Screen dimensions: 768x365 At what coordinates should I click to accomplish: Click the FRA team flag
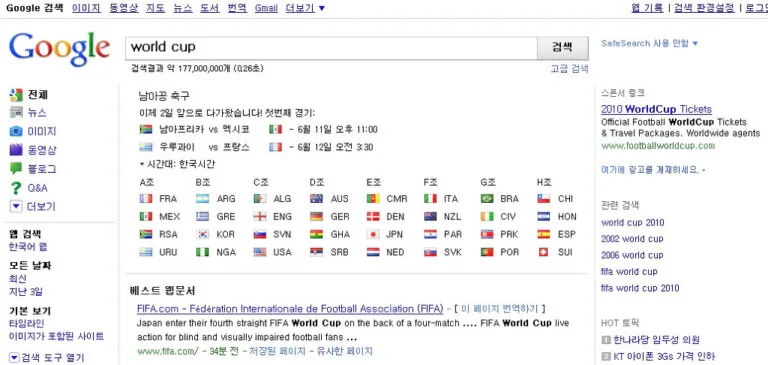(146, 199)
